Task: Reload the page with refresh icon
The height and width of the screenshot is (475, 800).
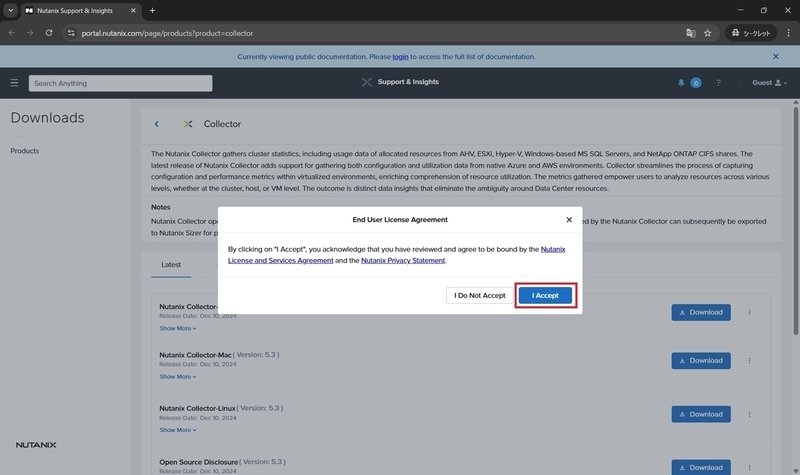Action: tap(49, 33)
